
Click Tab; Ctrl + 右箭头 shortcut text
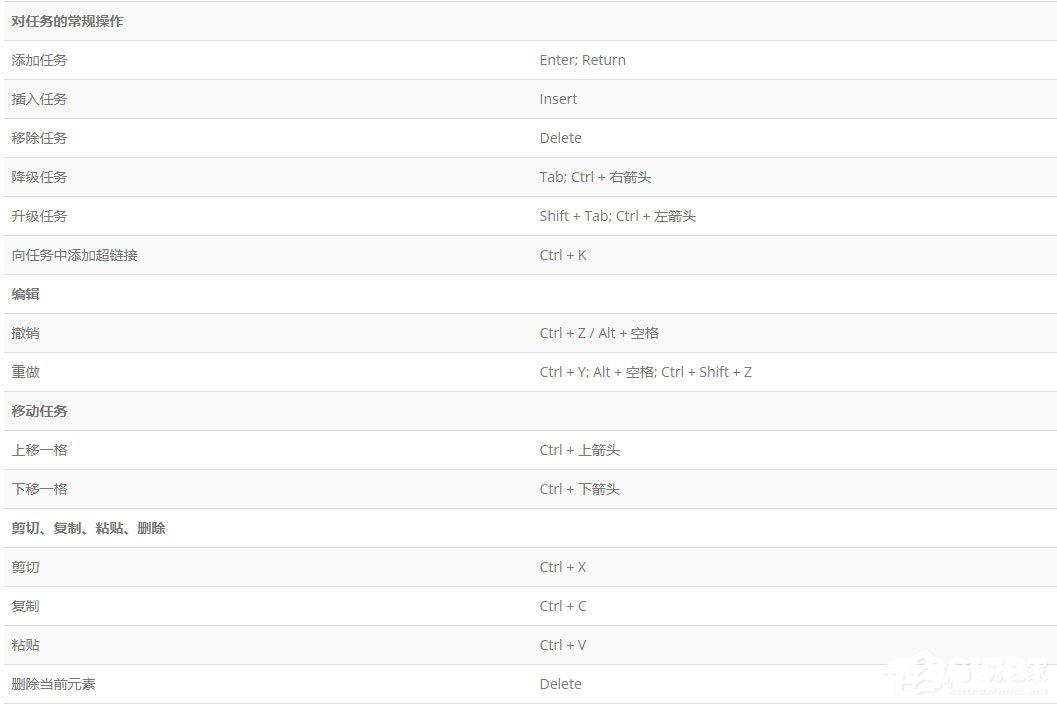[595, 177]
